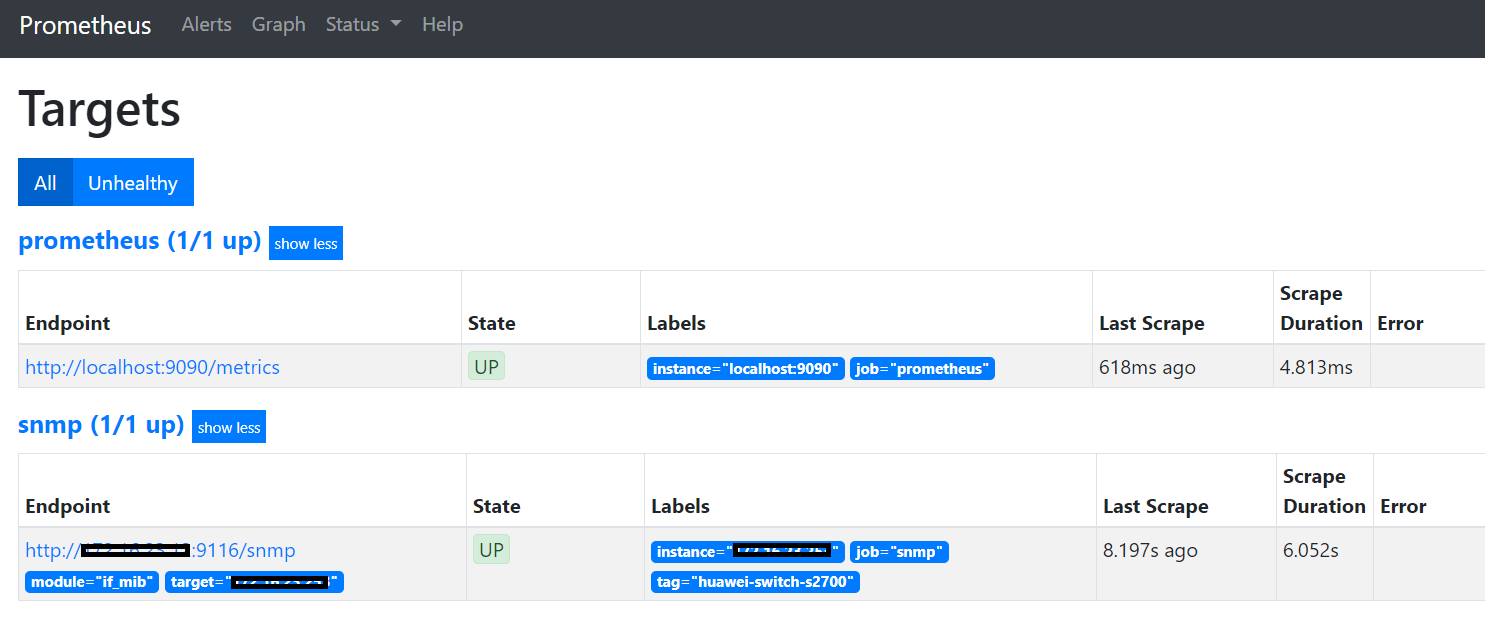Screen dimensions: 1485x626
Task: Click Labels column header in snmp table
Action: (x=680, y=506)
